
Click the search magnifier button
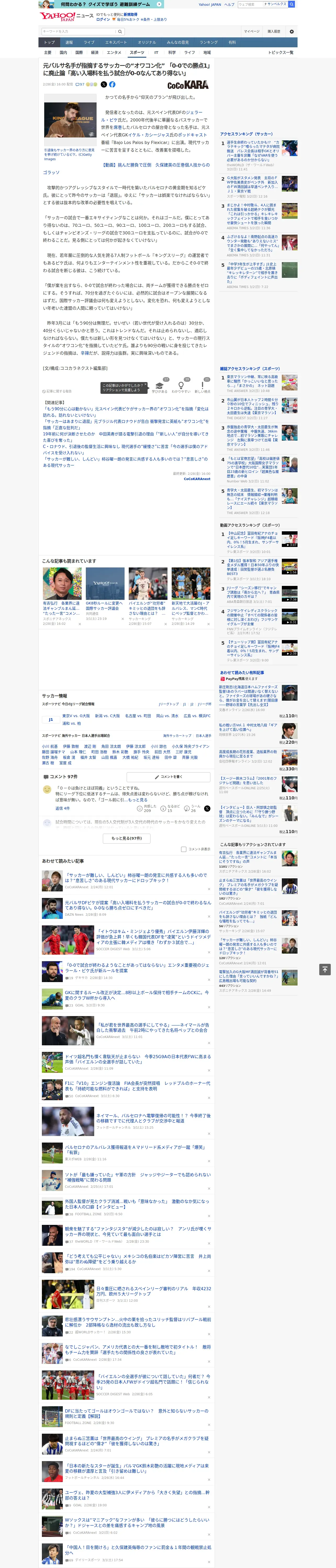[x=120, y=32]
